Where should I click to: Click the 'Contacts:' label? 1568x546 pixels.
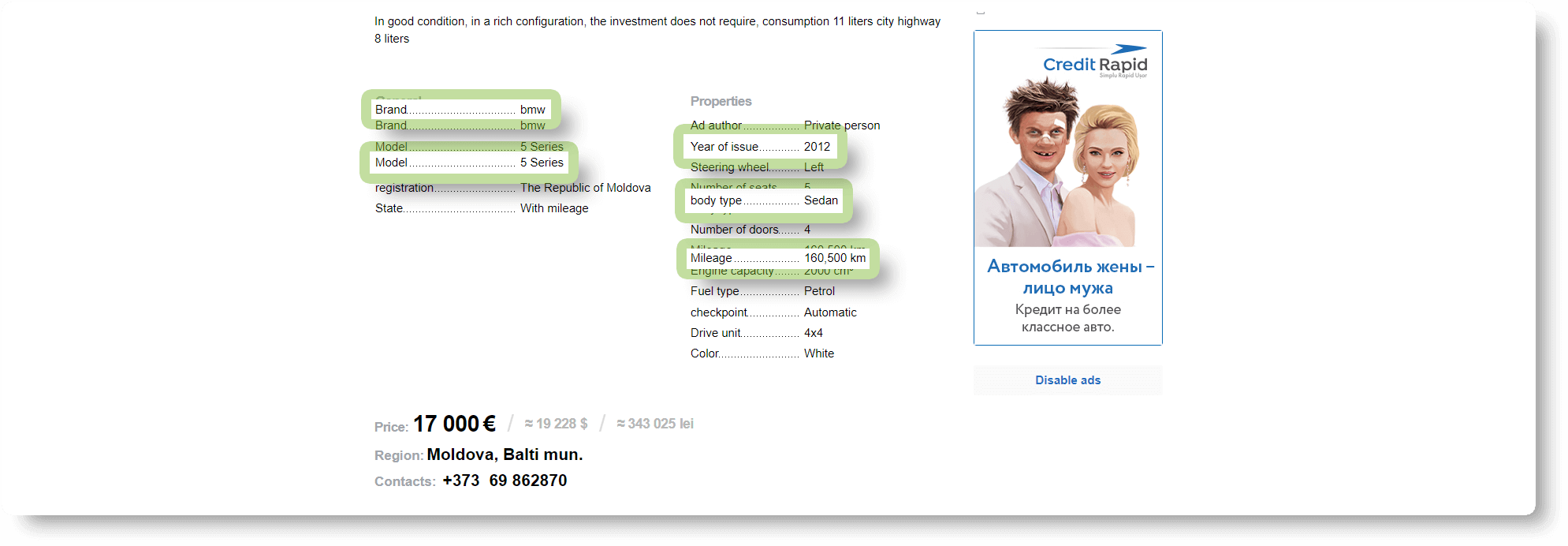405,481
